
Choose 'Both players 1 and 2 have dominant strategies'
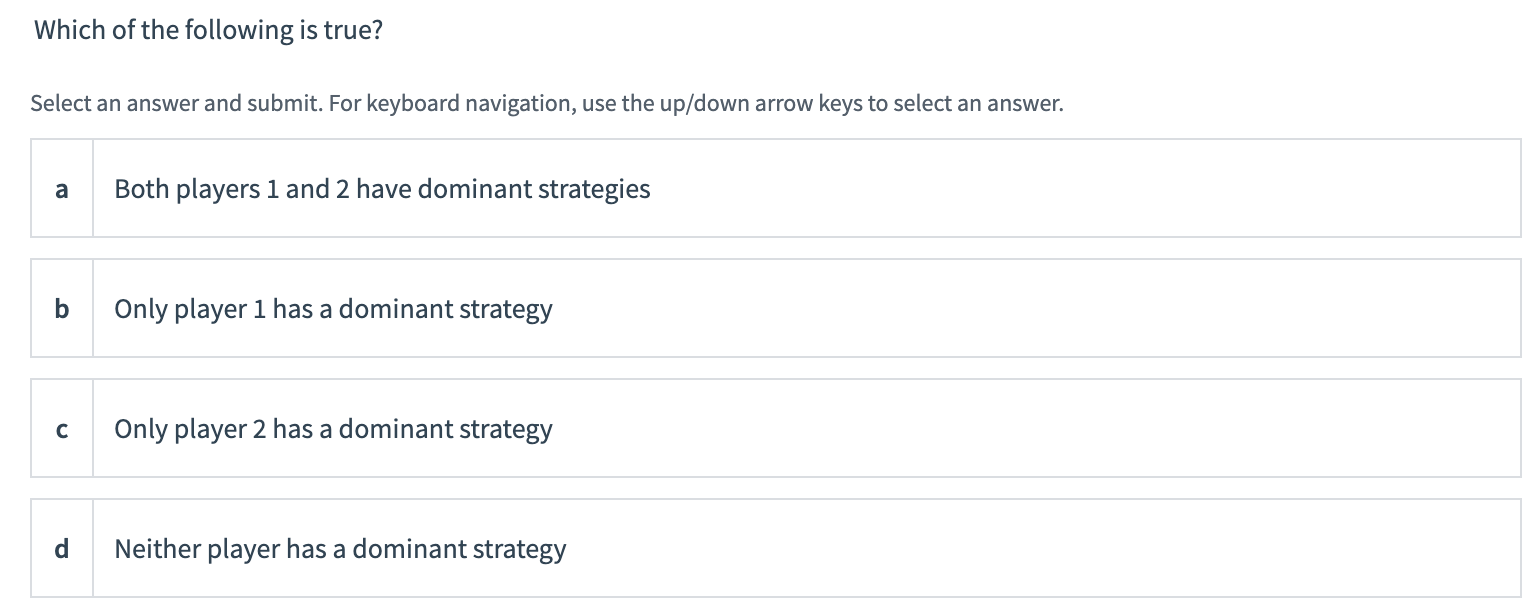pos(382,188)
